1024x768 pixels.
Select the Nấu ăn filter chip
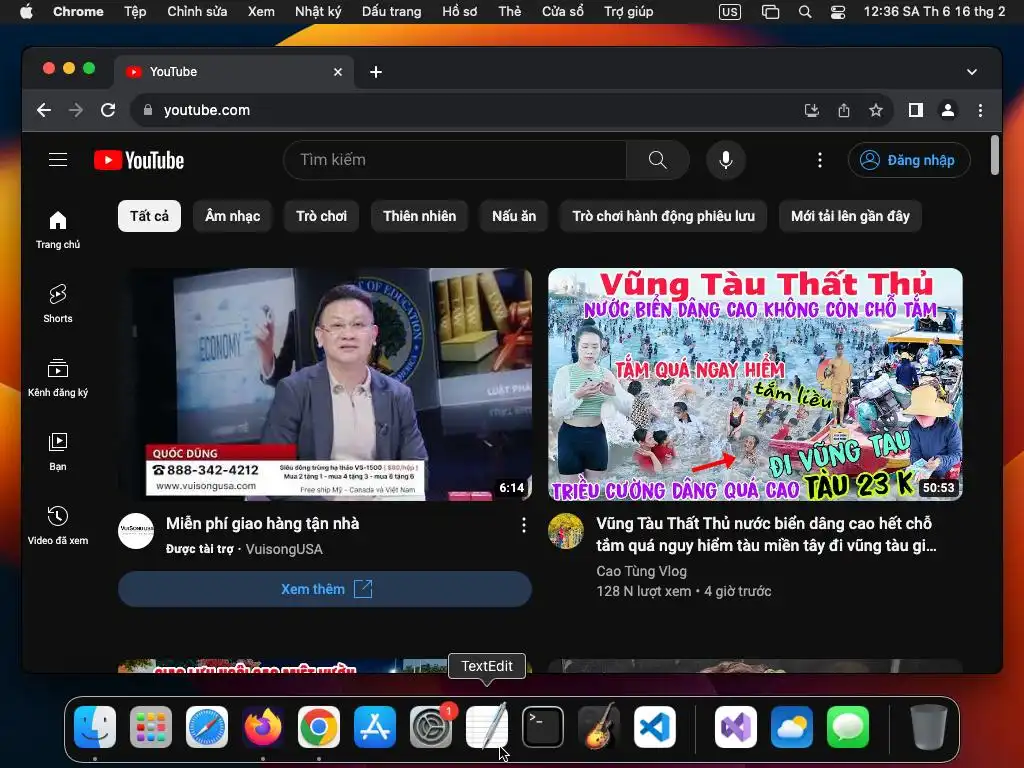(514, 216)
